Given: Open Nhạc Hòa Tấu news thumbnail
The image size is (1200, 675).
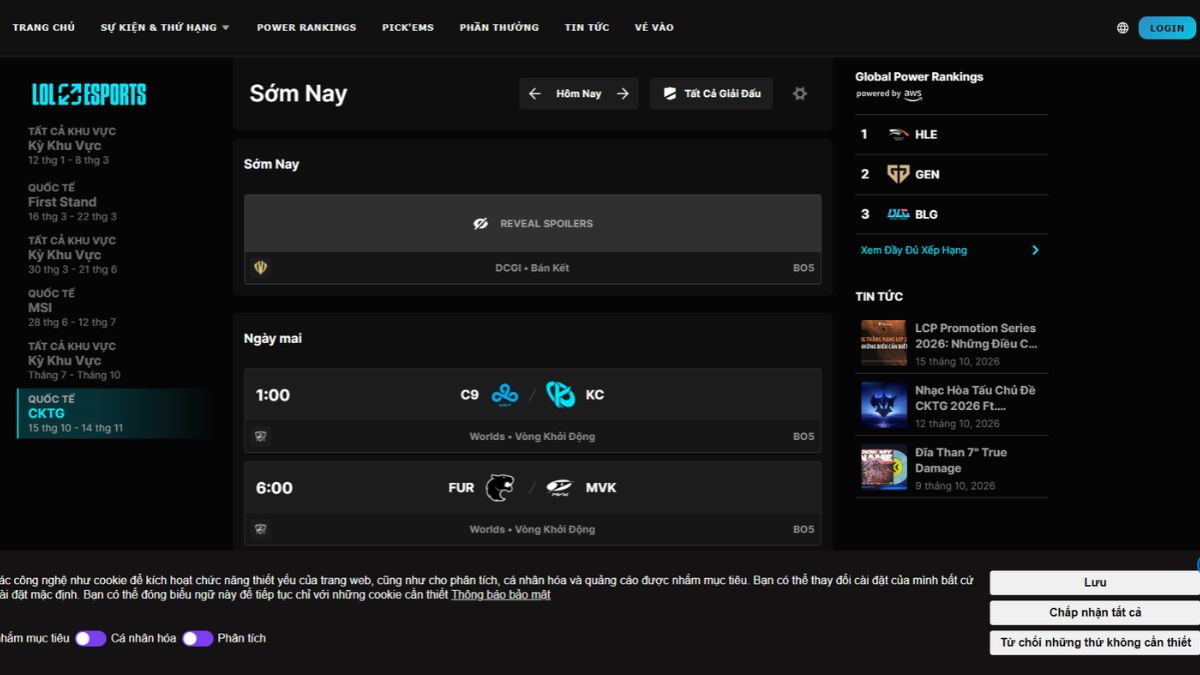Looking at the screenshot, I should pos(884,405).
